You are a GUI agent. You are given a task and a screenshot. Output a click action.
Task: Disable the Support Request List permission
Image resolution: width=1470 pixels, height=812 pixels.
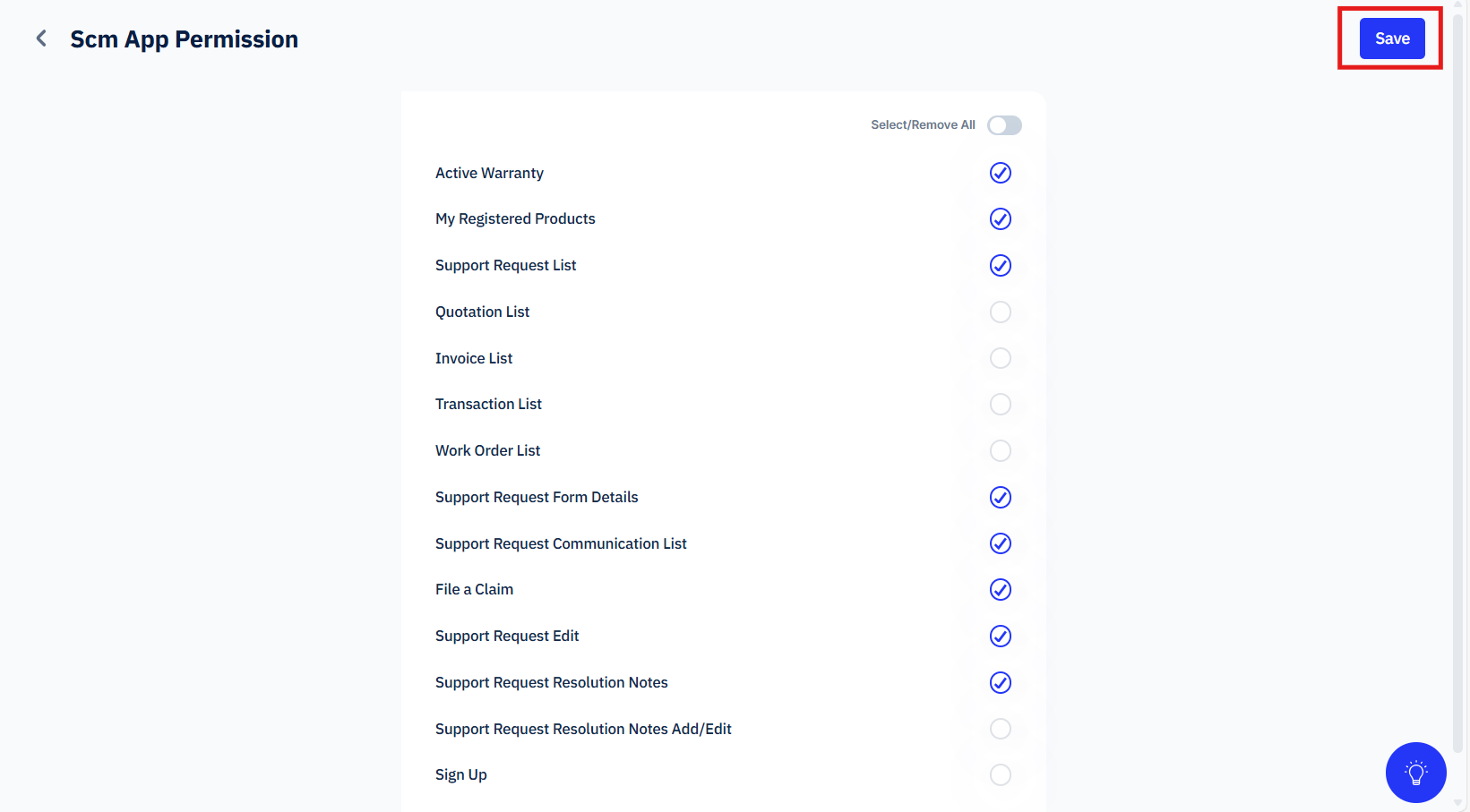tap(1001, 266)
